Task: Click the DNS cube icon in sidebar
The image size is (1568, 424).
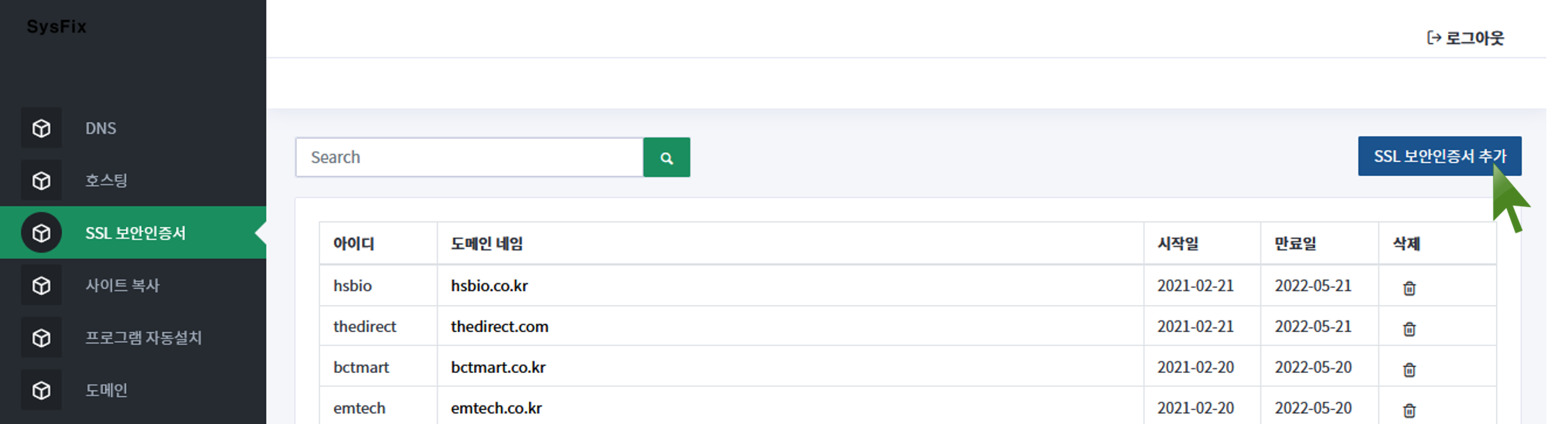Action: coord(42,128)
